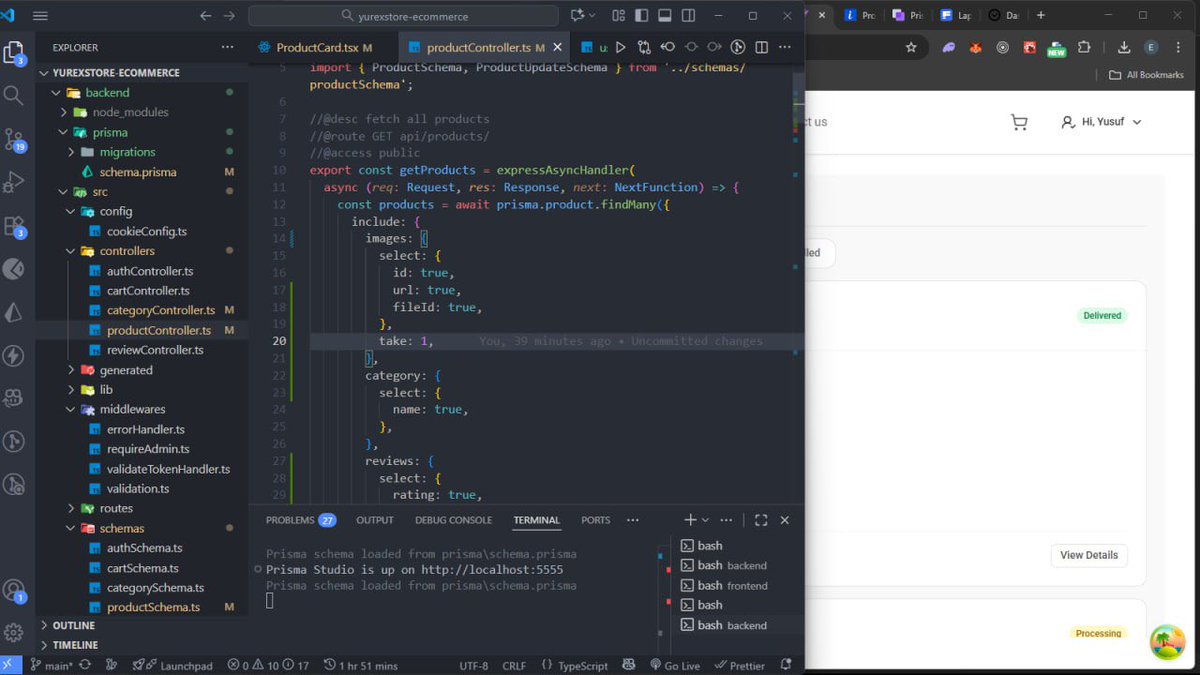
Task: Select the bash frontend terminal
Action: pyautogui.click(x=724, y=585)
